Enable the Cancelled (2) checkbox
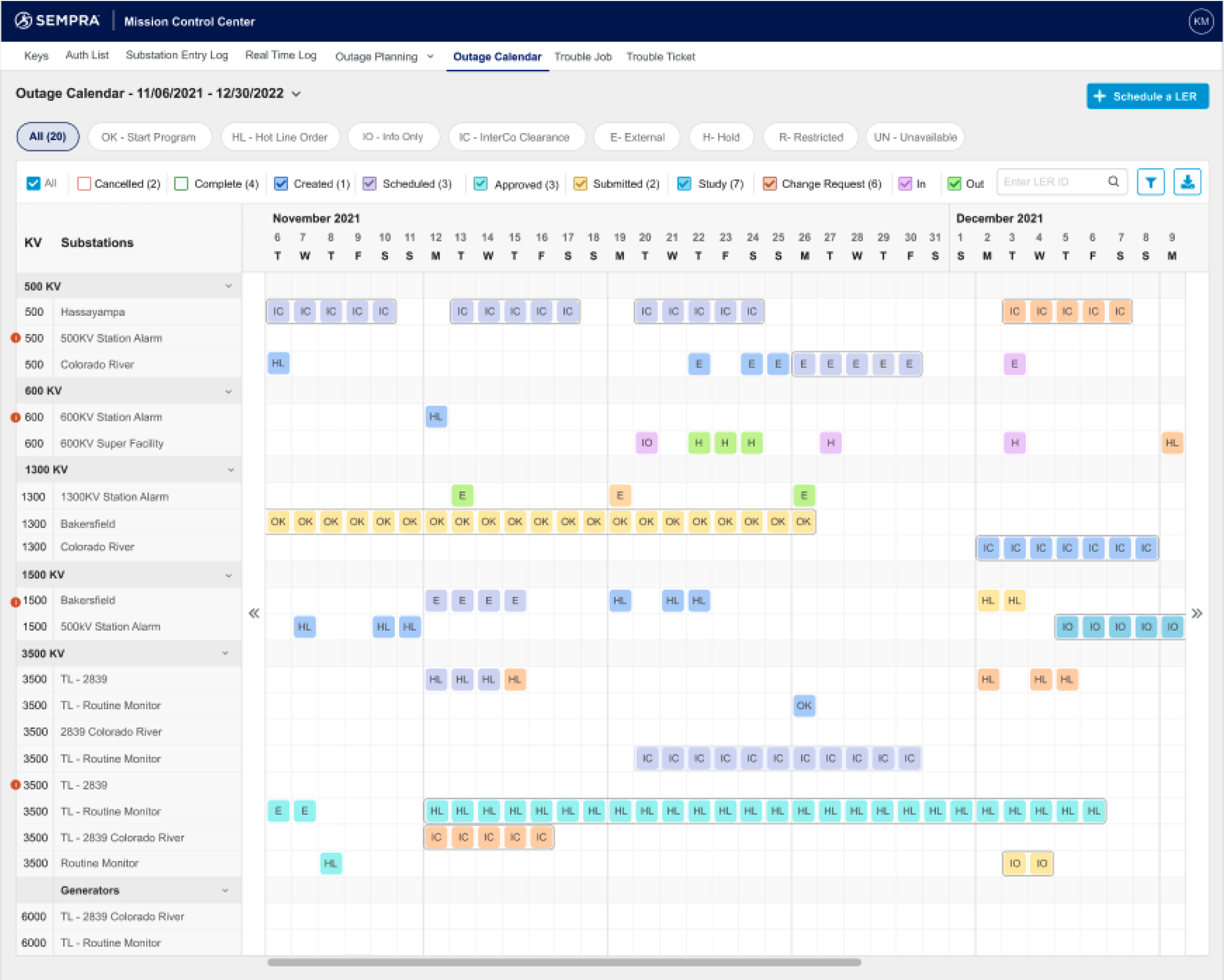Image resolution: width=1224 pixels, height=980 pixels. click(x=84, y=184)
